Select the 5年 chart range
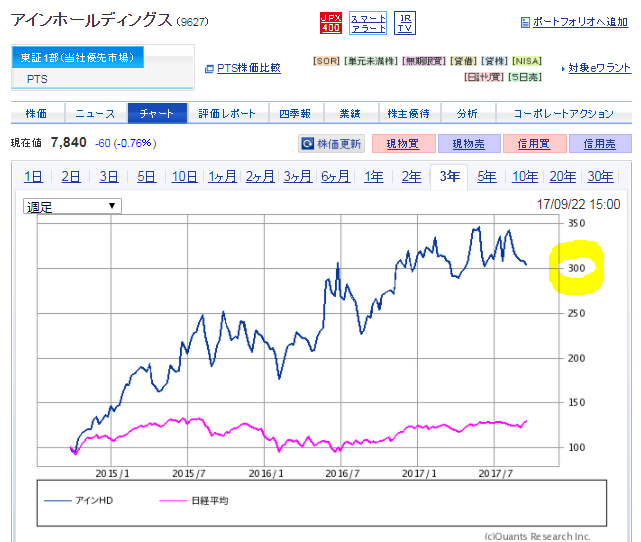Viewport: 641px width, 542px height. pyautogui.click(x=487, y=177)
